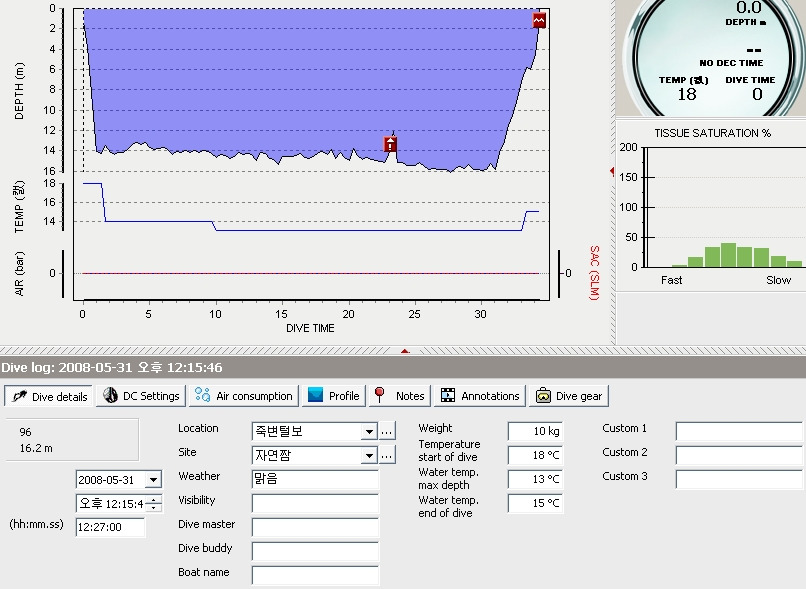
Task: Click the browse button next to Location
Action: [x=387, y=432]
